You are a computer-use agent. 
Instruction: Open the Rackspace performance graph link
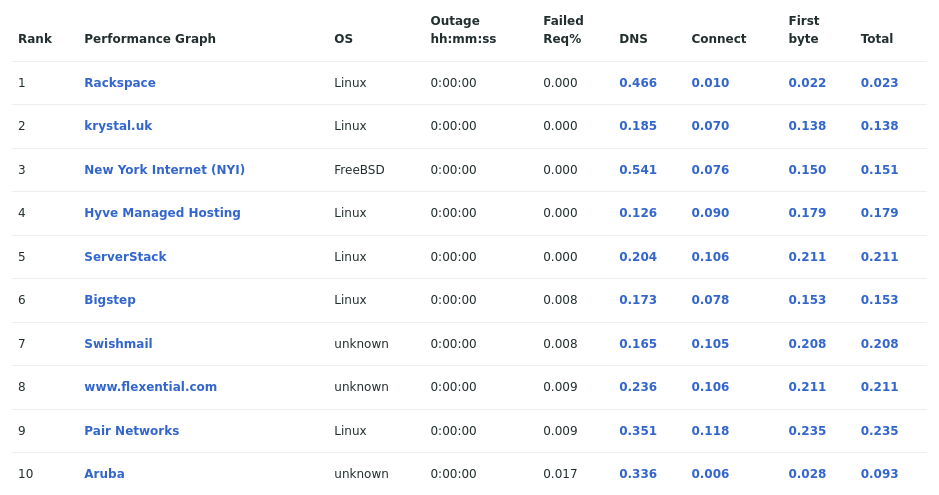[x=120, y=83]
